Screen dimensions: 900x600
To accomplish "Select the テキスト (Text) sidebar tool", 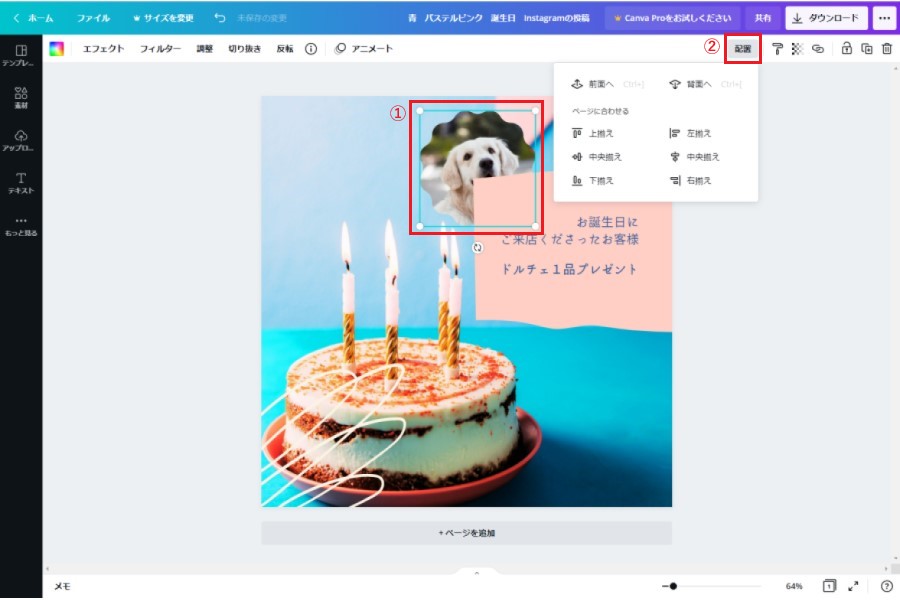I will click(20, 182).
